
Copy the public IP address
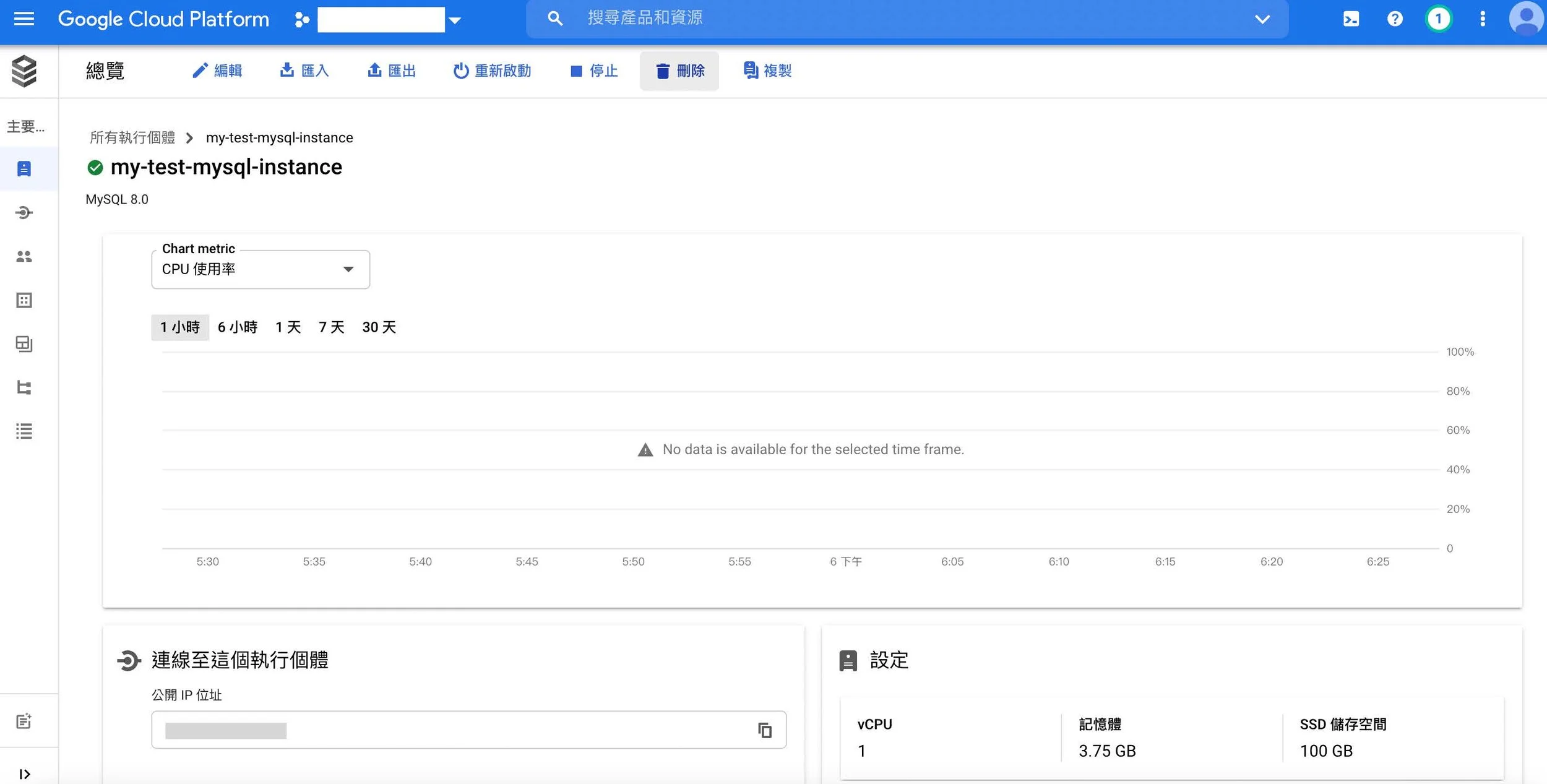point(766,730)
